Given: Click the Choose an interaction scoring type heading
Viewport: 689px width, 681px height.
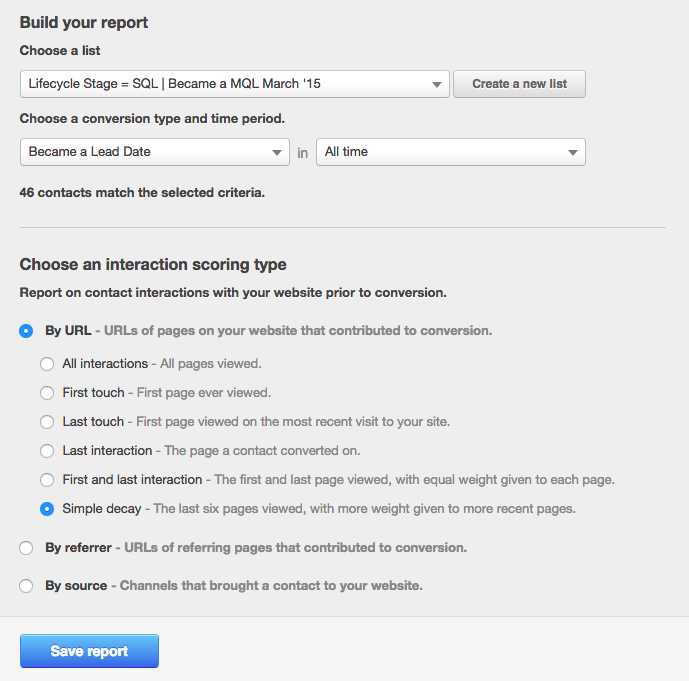Looking at the screenshot, I should (153, 265).
